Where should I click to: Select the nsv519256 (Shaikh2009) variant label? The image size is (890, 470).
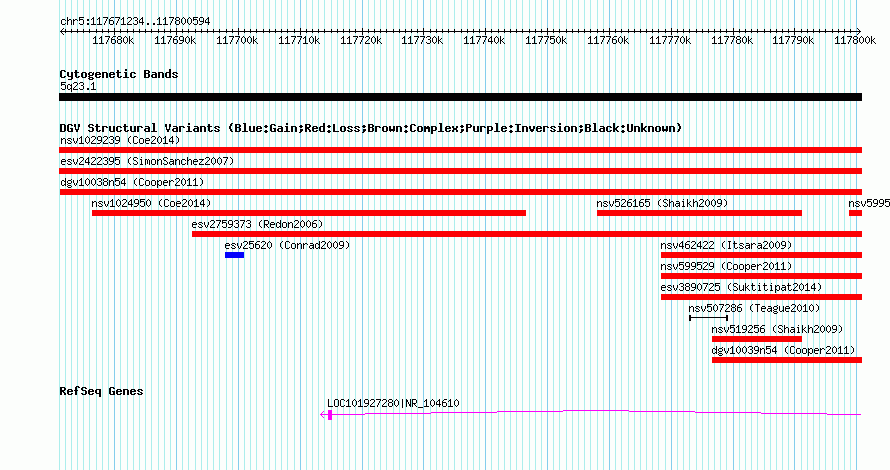777,329
